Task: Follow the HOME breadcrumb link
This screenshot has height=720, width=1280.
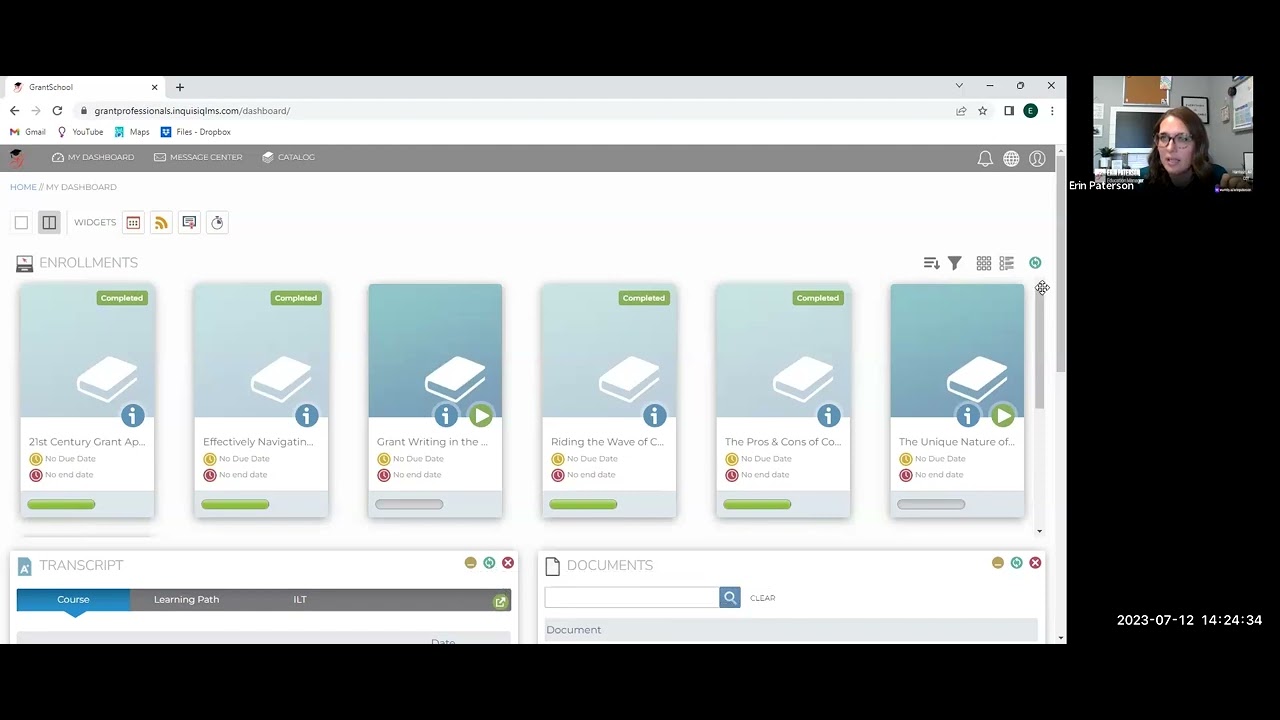Action: 23,187
